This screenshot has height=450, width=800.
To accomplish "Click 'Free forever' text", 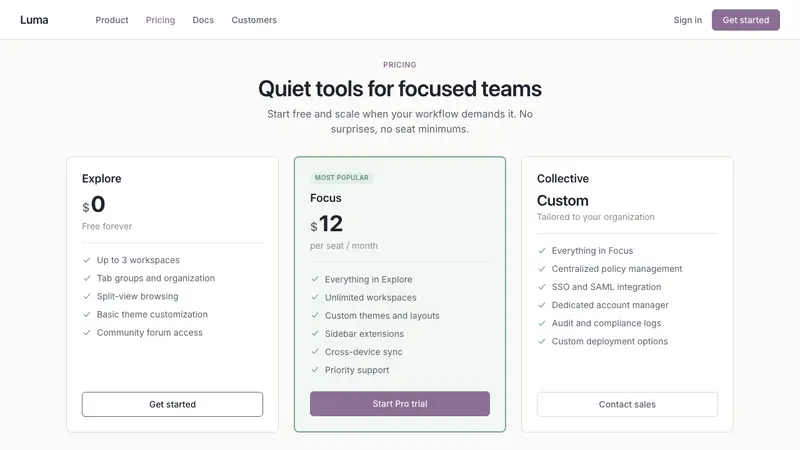I will point(107,226).
